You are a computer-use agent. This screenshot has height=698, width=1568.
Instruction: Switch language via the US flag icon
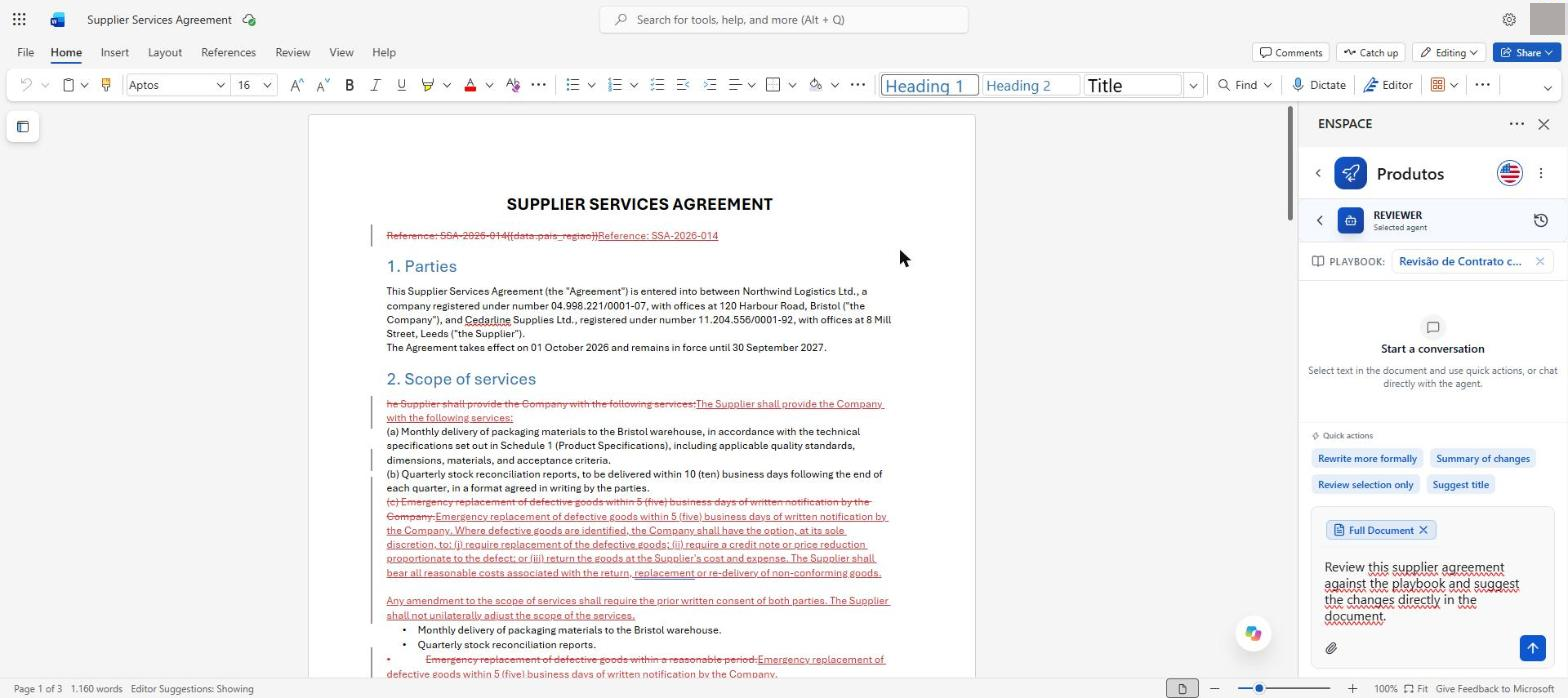(x=1509, y=173)
